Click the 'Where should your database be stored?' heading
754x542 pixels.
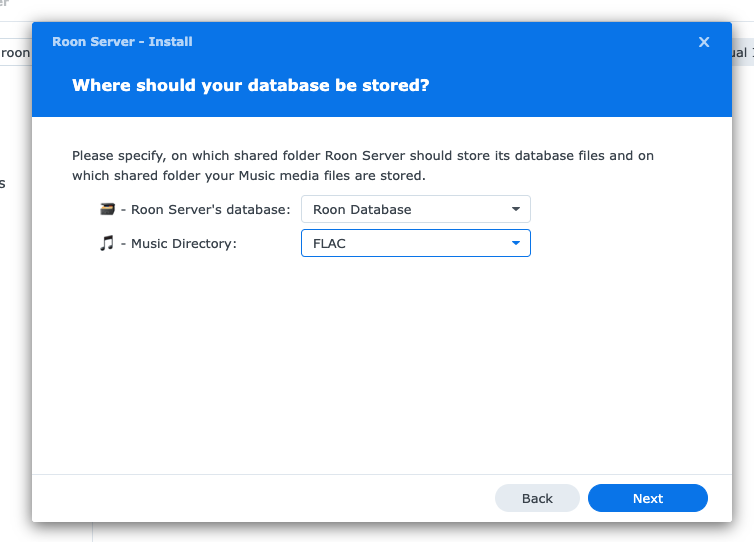(251, 86)
